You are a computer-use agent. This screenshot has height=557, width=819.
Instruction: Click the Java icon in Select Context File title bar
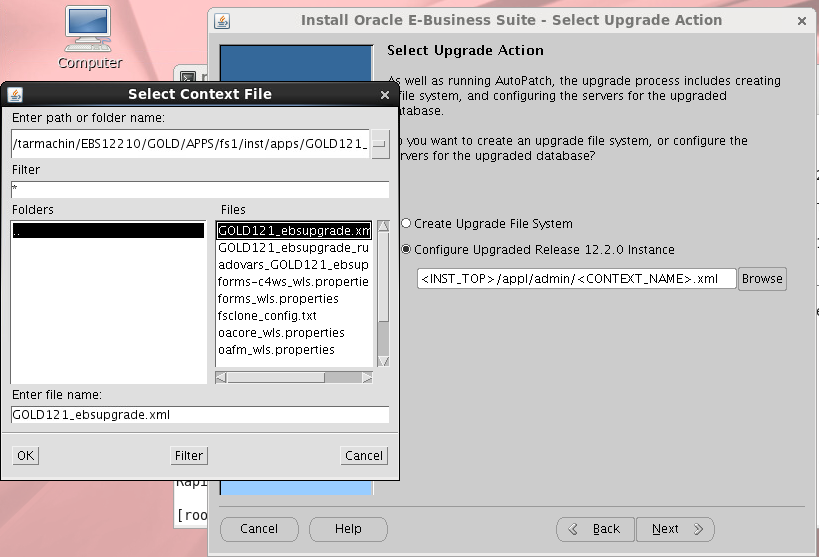coord(15,95)
